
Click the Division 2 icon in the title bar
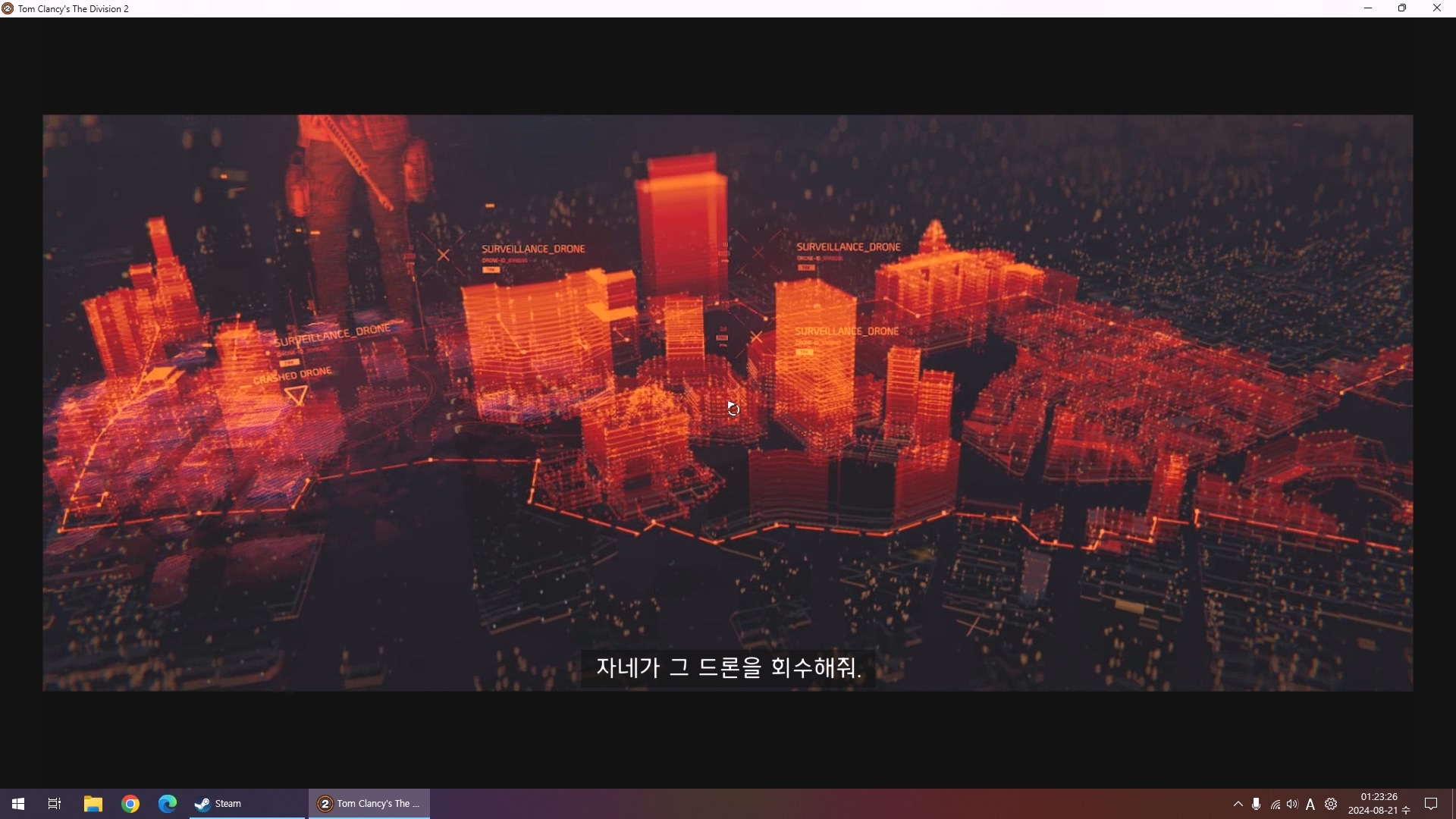tap(8, 8)
